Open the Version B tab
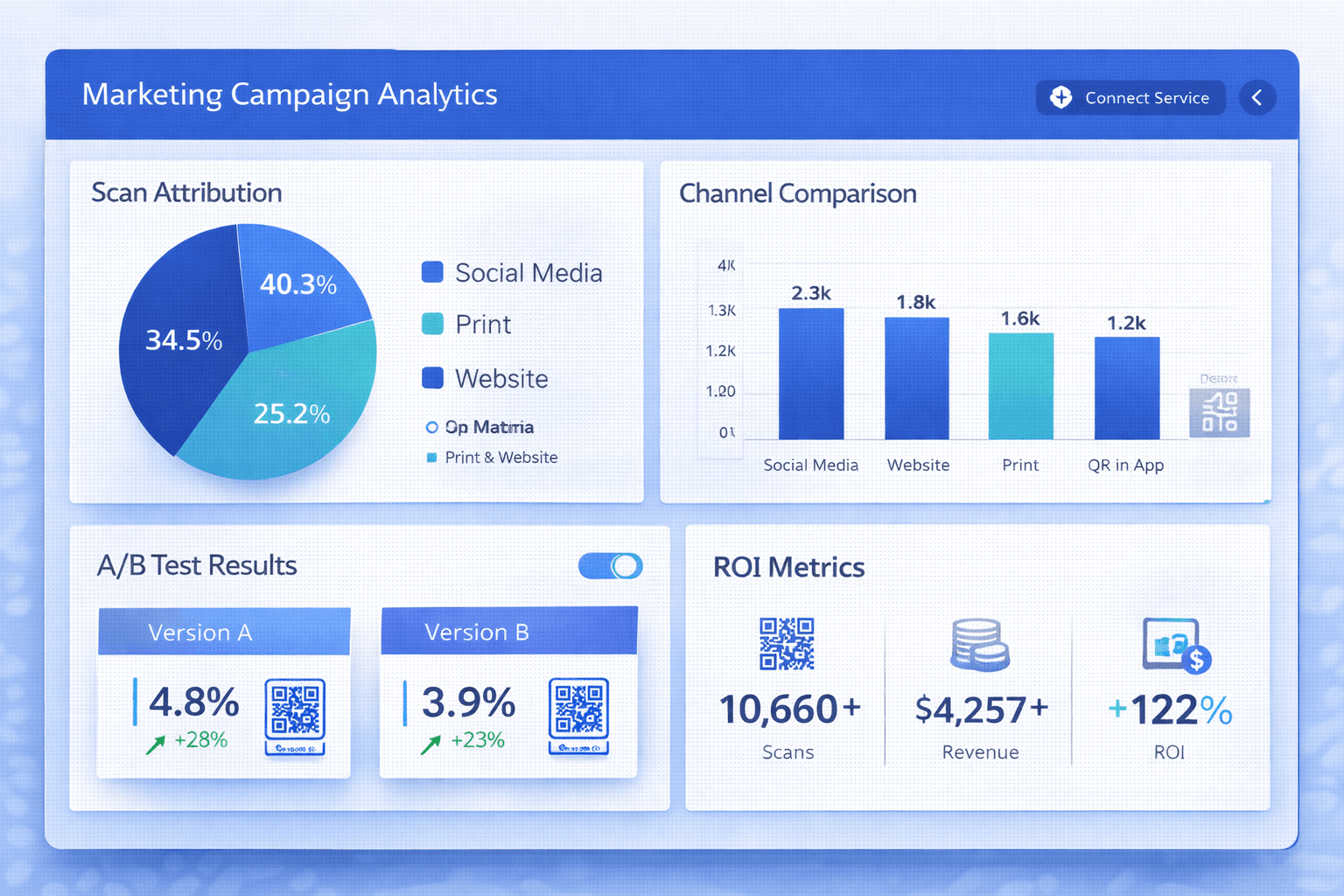This screenshot has width=1344, height=896. [508, 632]
